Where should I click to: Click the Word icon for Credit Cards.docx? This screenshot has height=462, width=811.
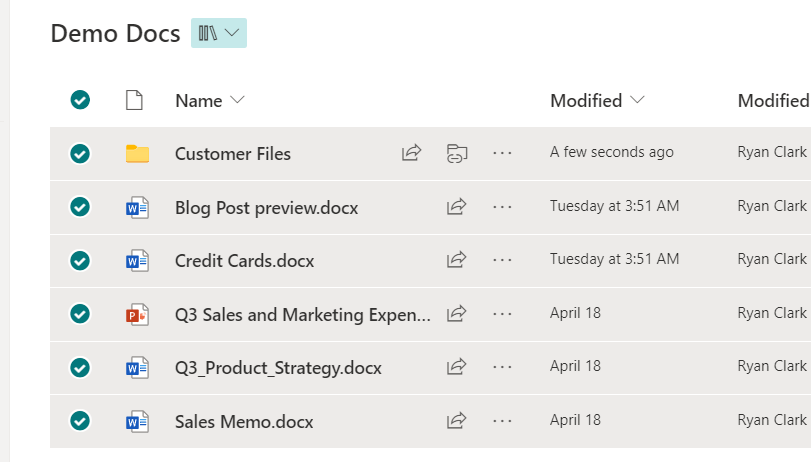tap(138, 261)
